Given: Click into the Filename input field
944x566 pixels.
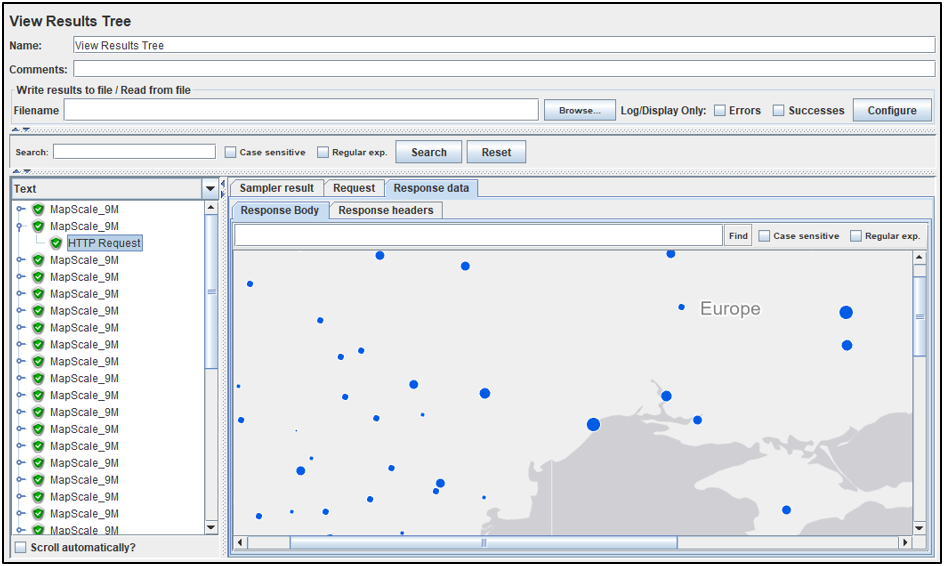Looking at the screenshot, I should point(301,110).
